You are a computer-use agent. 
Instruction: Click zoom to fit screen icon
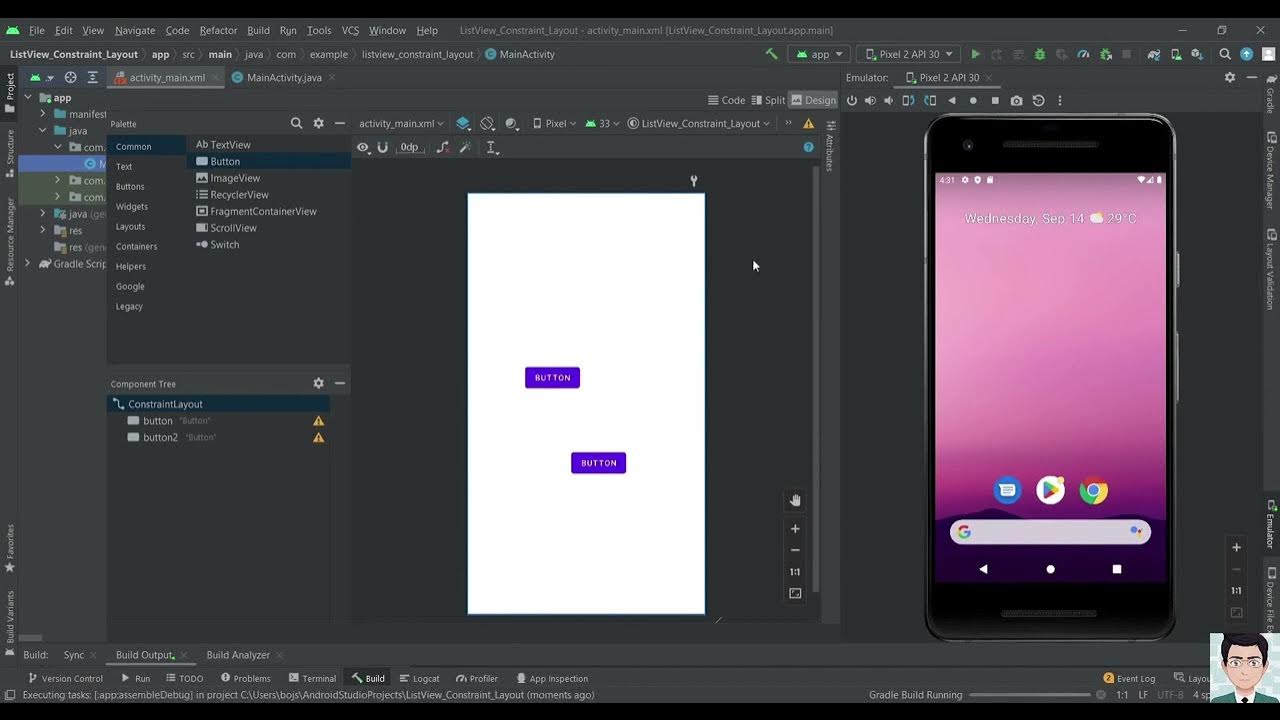(x=795, y=593)
